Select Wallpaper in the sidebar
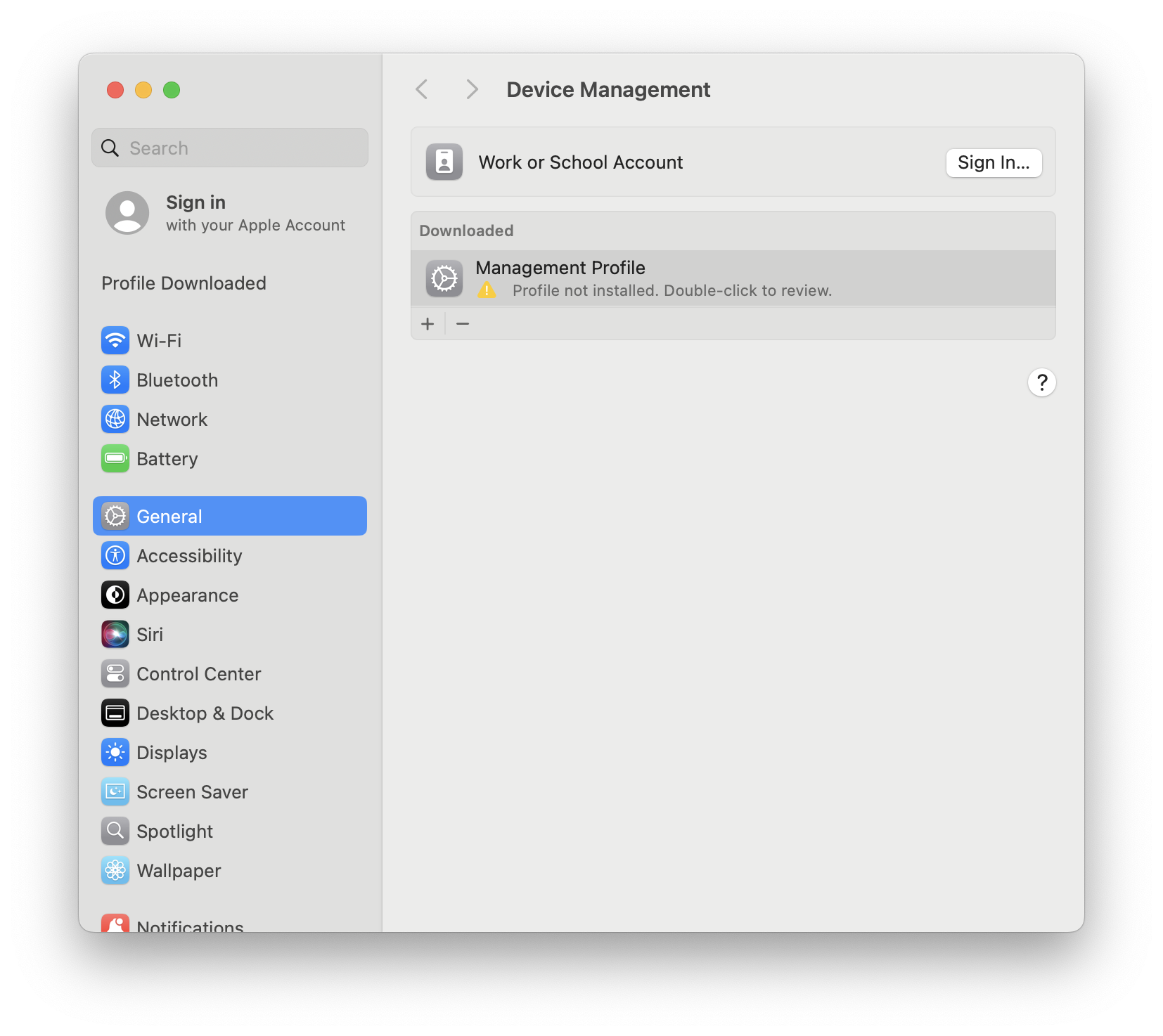Screen dimensions: 1163x1036 pyautogui.click(x=179, y=871)
